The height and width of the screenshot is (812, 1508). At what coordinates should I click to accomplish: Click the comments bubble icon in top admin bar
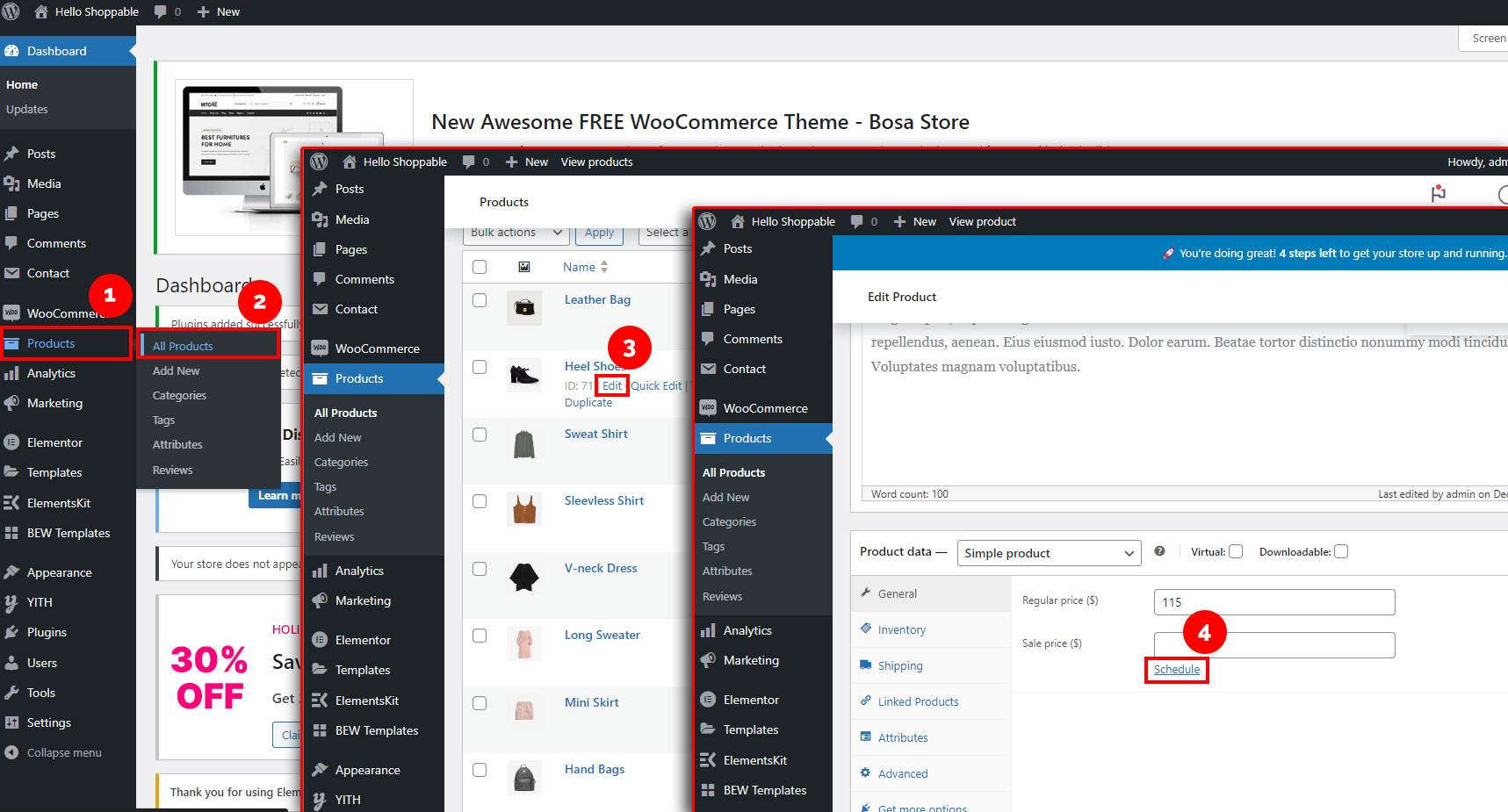(x=161, y=11)
